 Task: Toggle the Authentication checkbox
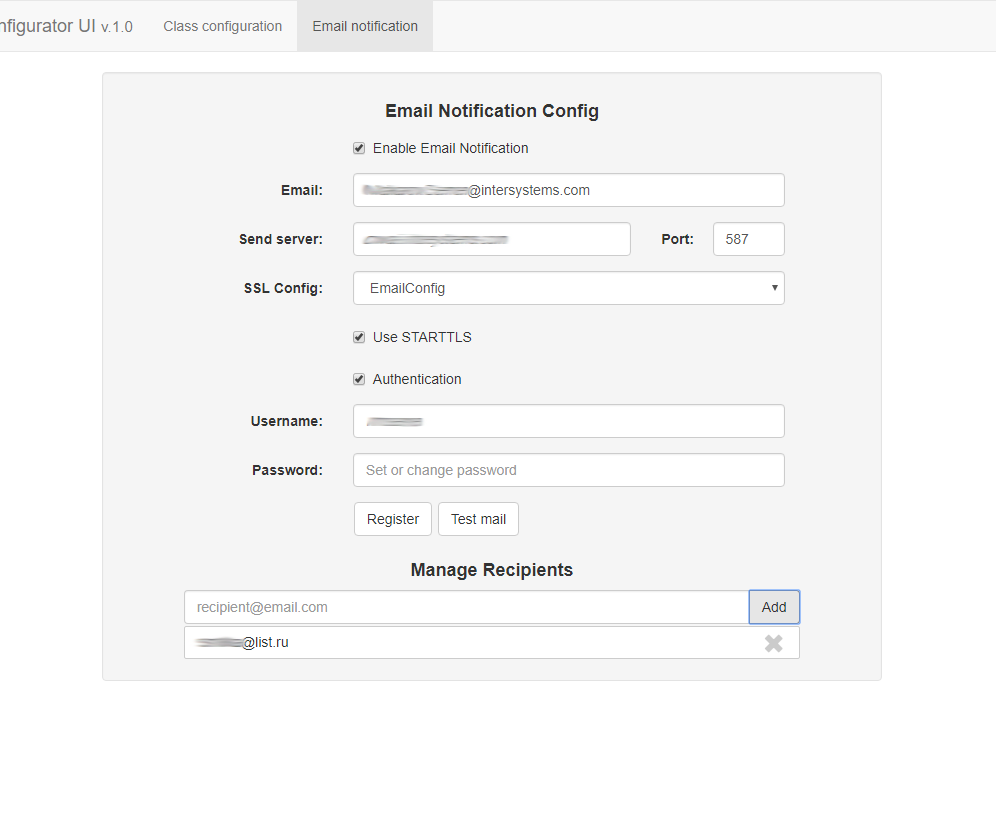pos(359,379)
